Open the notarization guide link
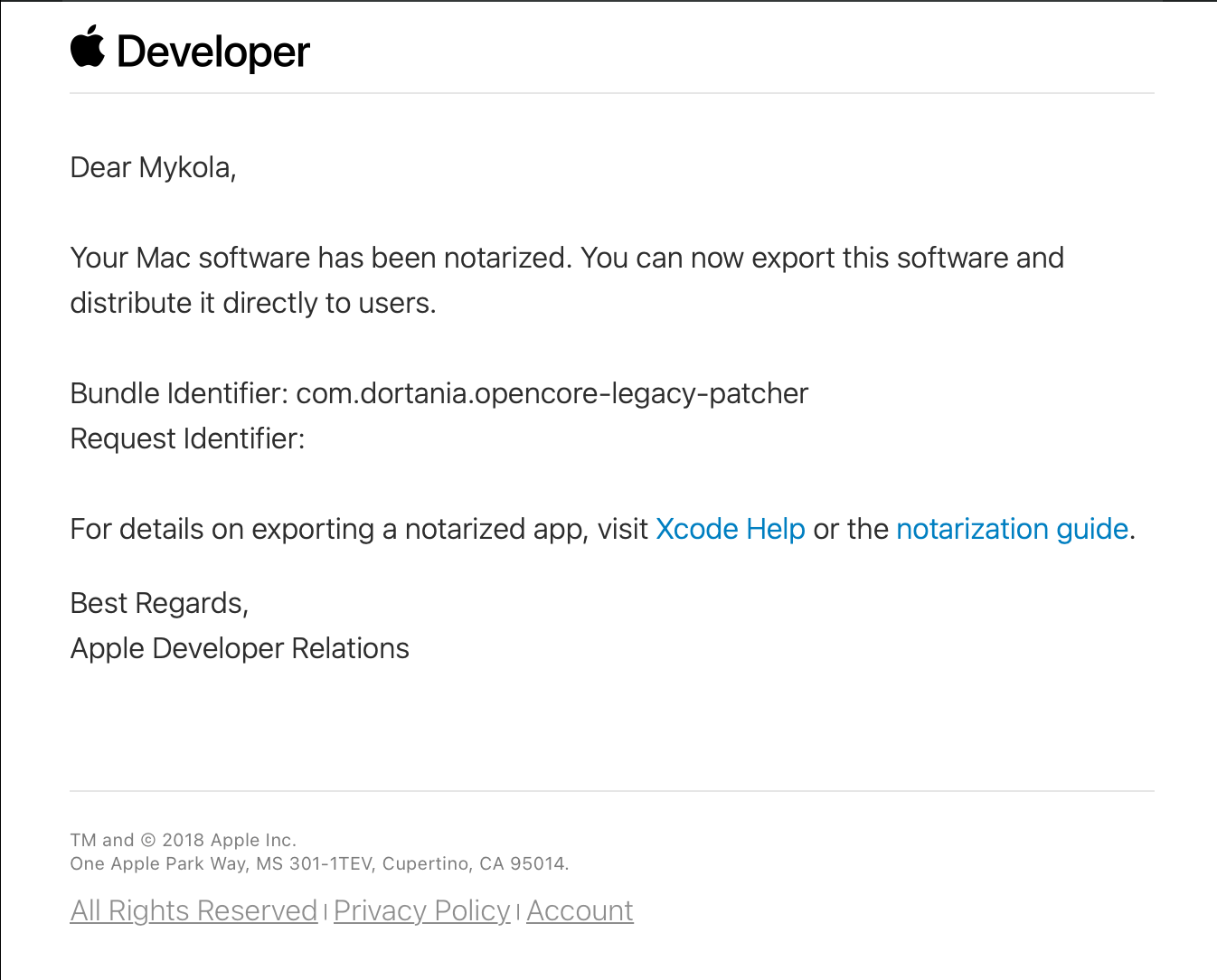The width and height of the screenshot is (1217, 980). point(1012,529)
